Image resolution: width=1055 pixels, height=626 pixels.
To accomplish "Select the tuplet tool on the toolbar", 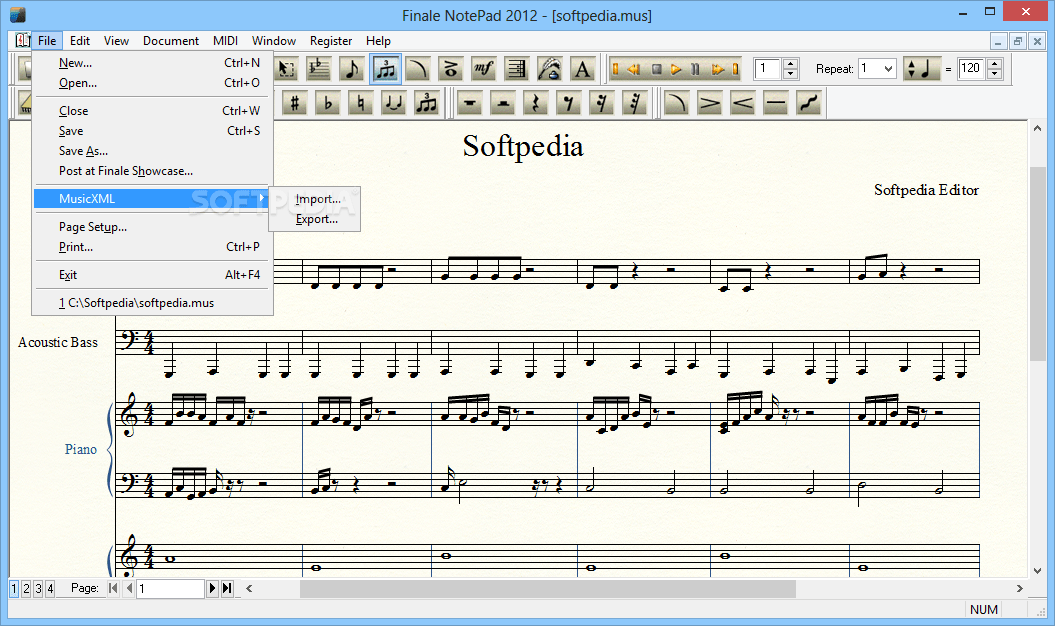I will [385, 69].
